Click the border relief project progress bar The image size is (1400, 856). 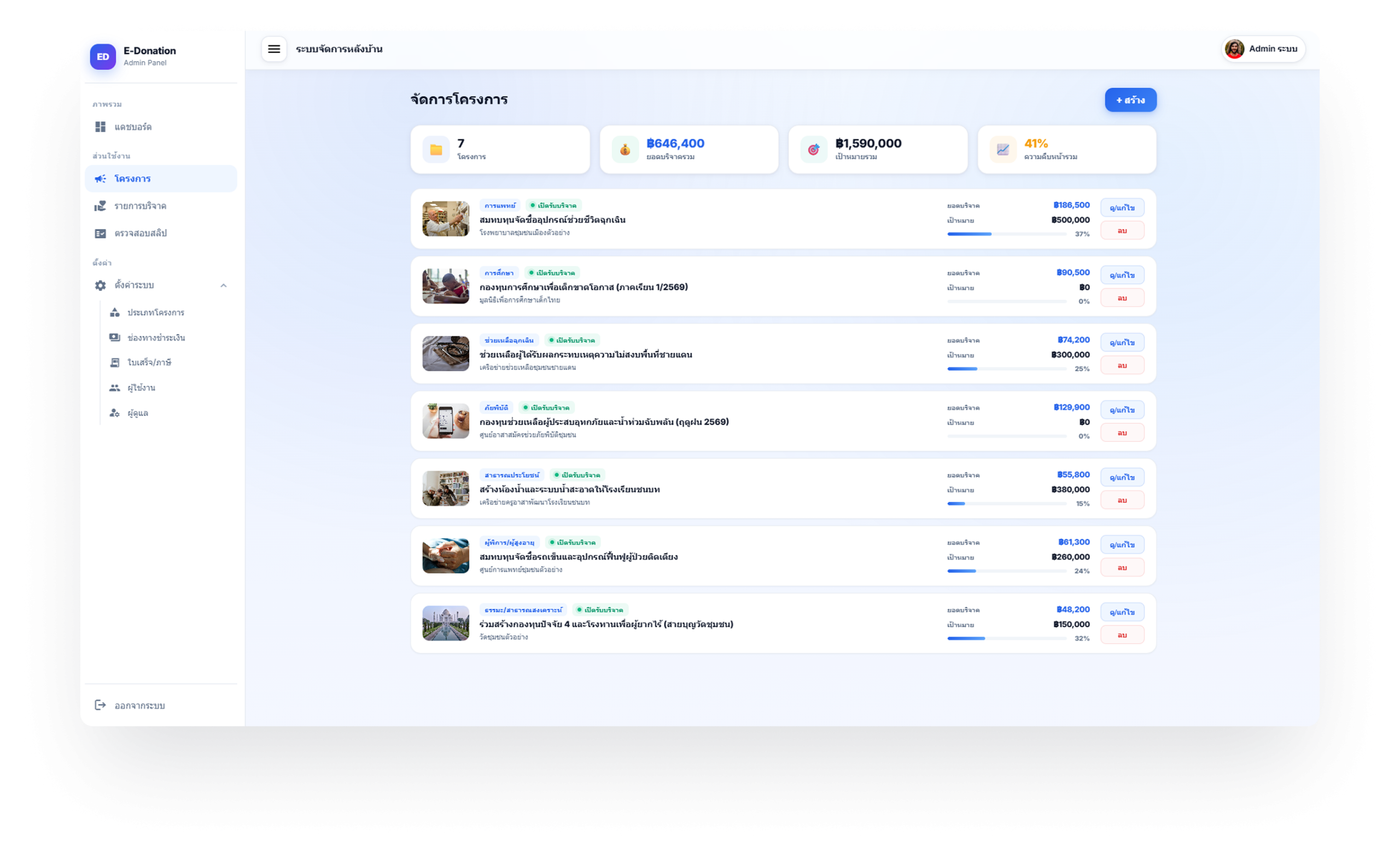1006,369
